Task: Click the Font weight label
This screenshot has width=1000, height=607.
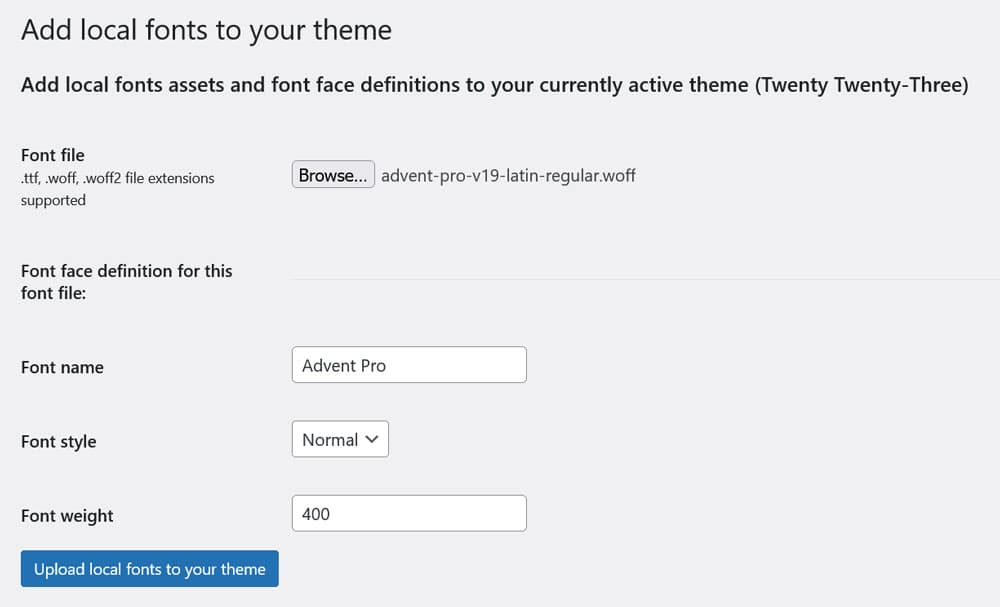Action: [67, 516]
